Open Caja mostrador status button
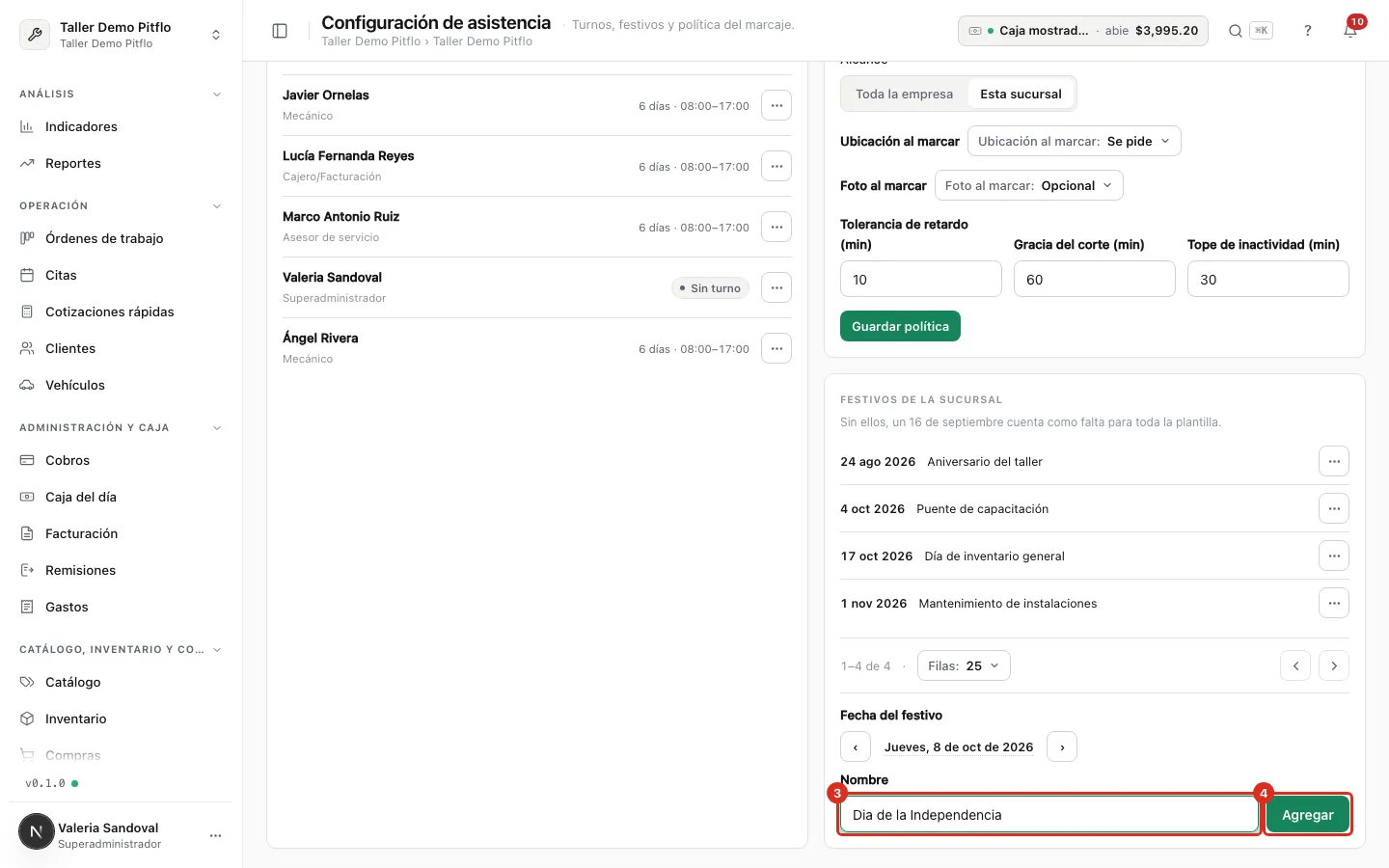The height and width of the screenshot is (868, 1389). (1083, 31)
